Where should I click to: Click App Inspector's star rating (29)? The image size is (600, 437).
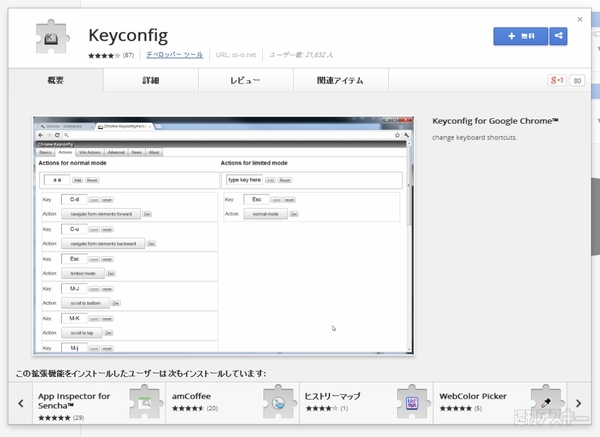(x=54, y=417)
